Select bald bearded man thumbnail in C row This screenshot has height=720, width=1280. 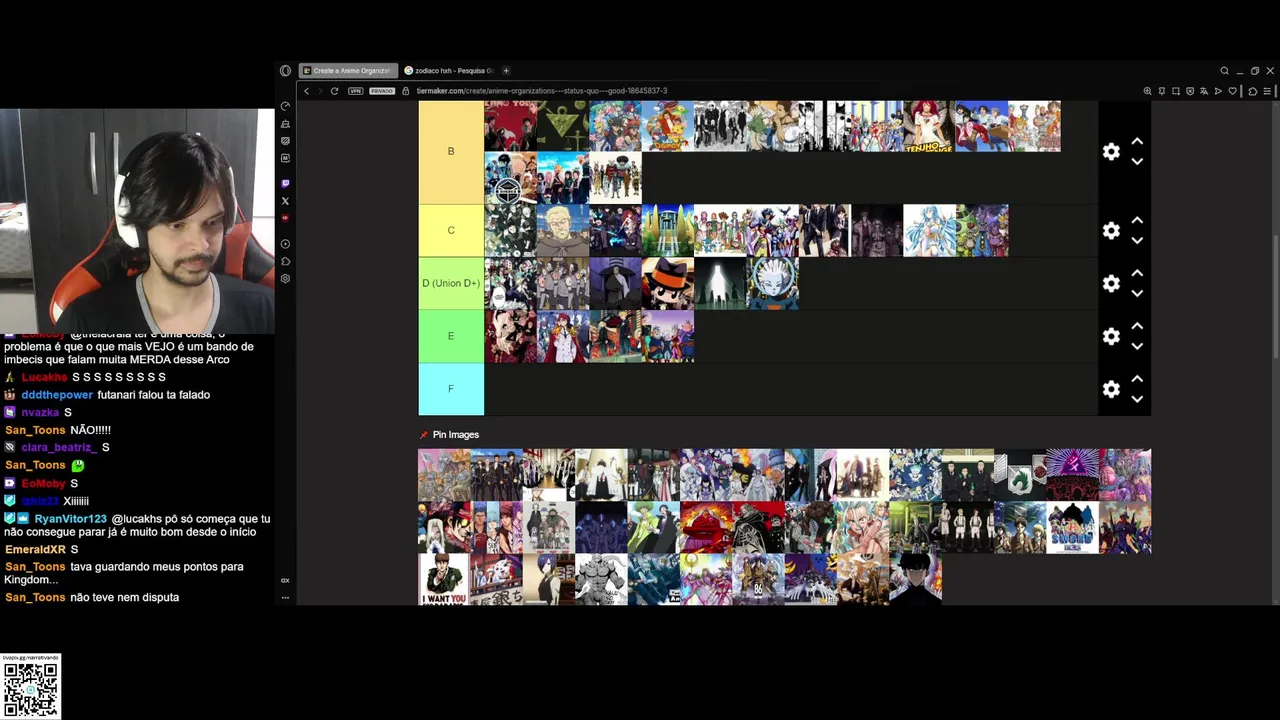[563, 231]
